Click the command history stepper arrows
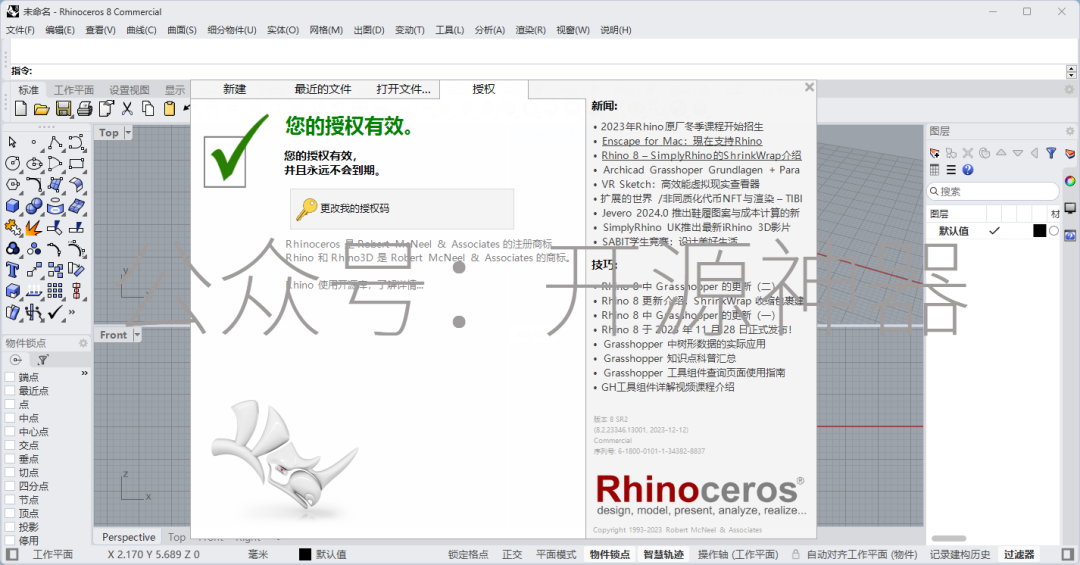This screenshot has height=565, width=1080. pyautogui.click(x=1071, y=72)
